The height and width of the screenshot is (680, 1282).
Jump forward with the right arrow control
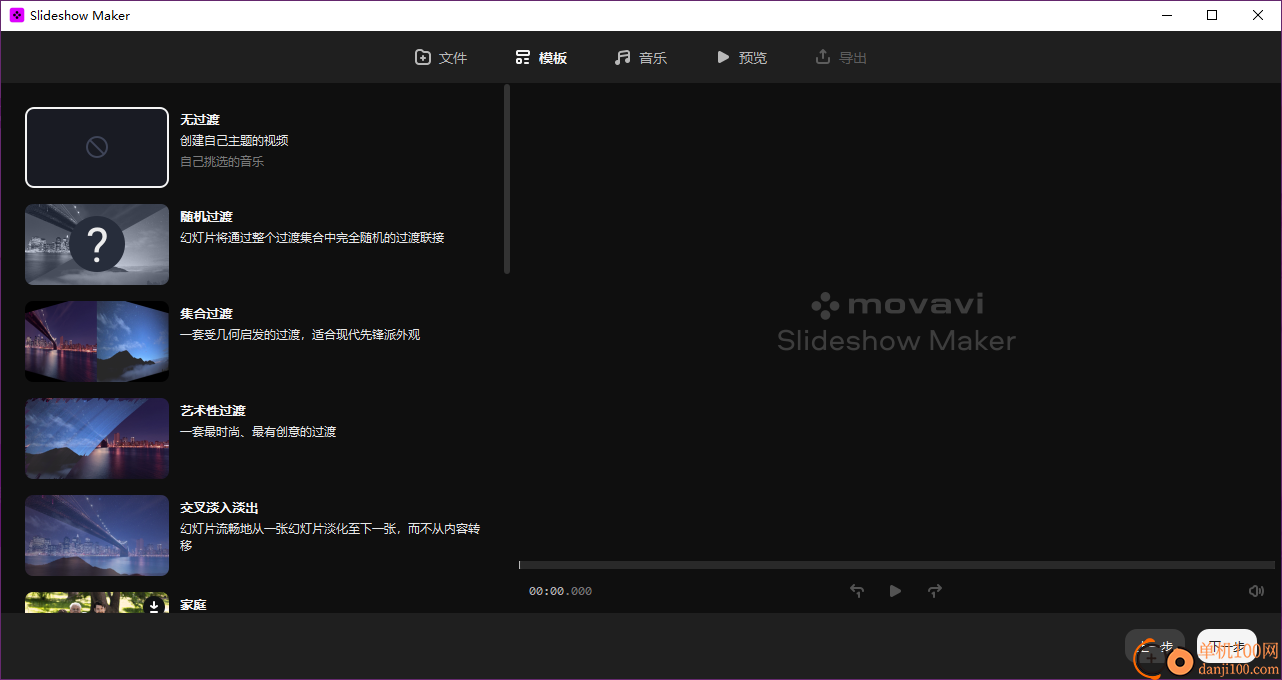pos(935,591)
